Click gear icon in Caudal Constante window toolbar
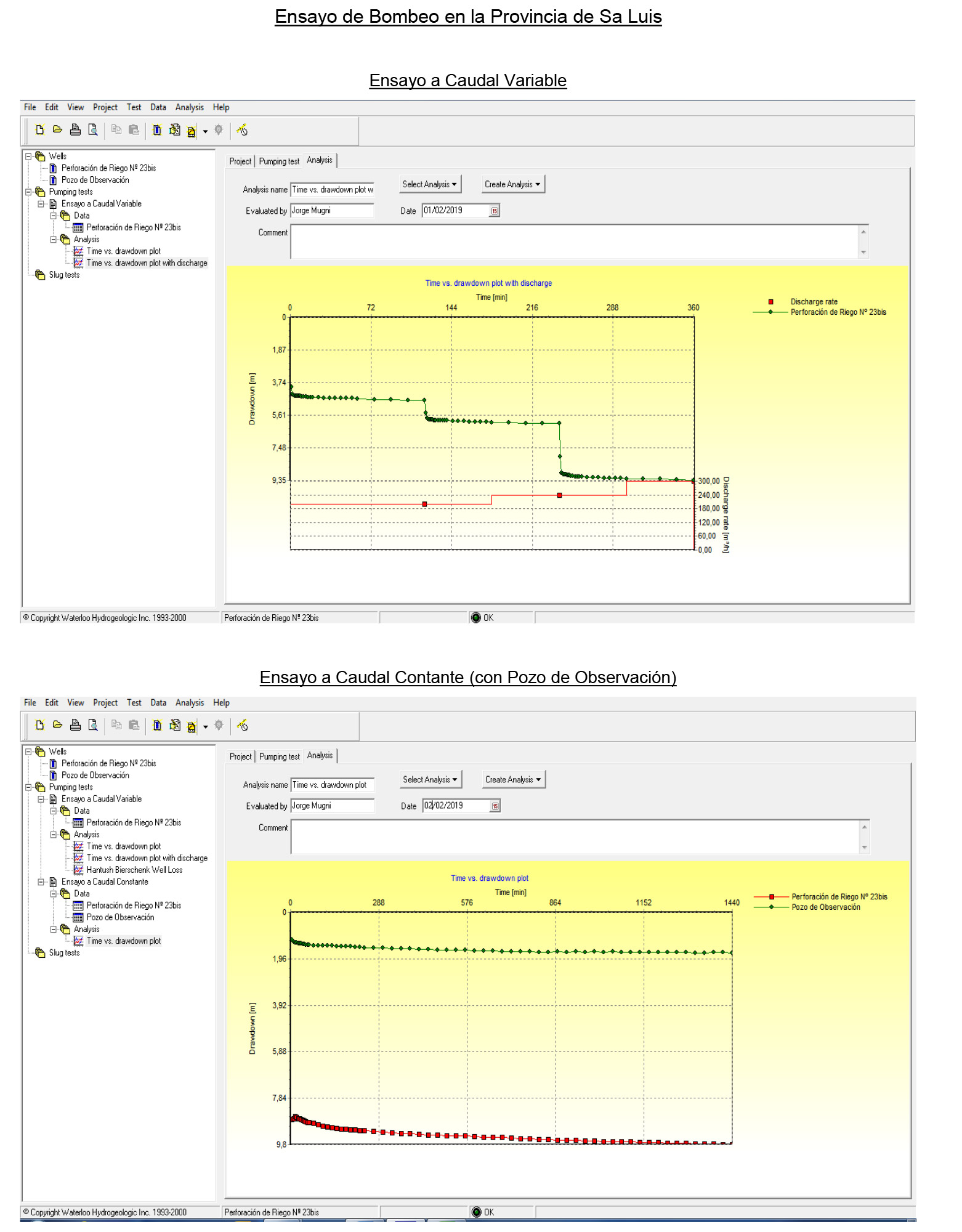 218,725
